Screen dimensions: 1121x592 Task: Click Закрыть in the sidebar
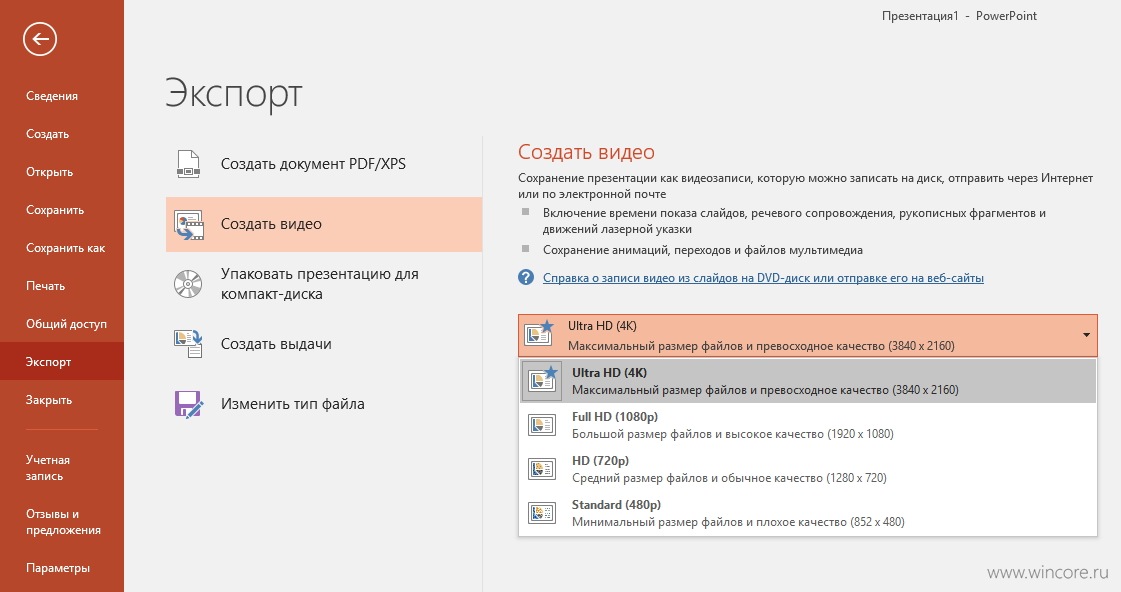[x=49, y=399]
